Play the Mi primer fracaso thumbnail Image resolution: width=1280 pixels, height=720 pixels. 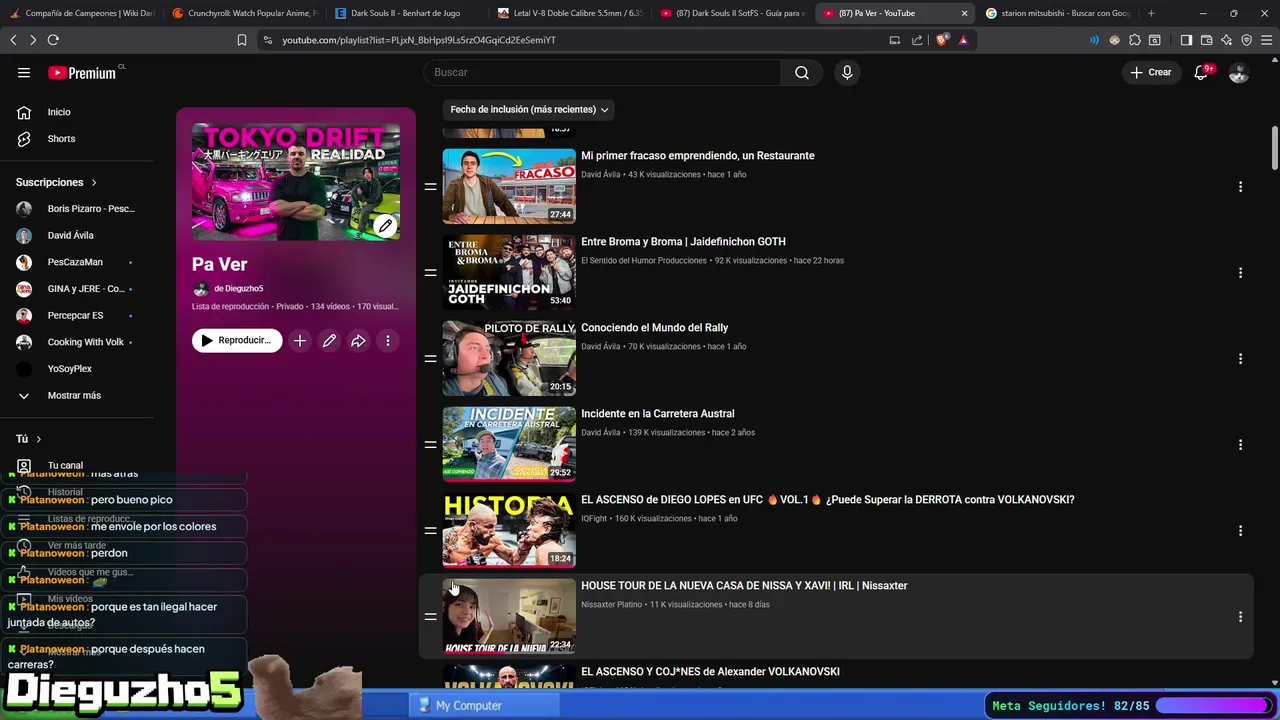509,186
